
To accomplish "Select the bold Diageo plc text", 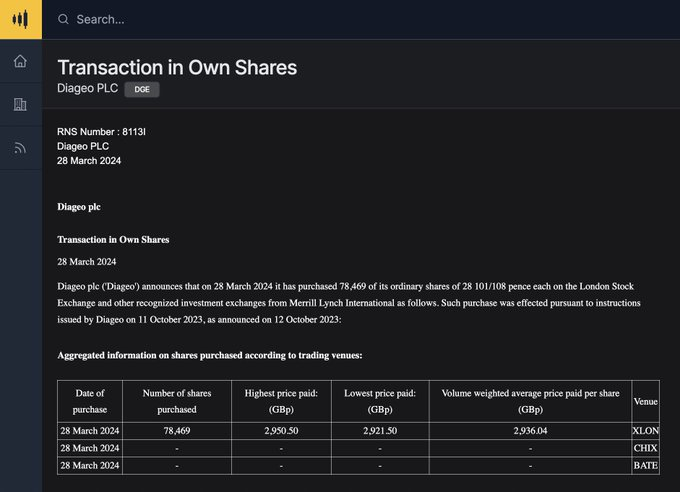I will (x=79, y=207).
